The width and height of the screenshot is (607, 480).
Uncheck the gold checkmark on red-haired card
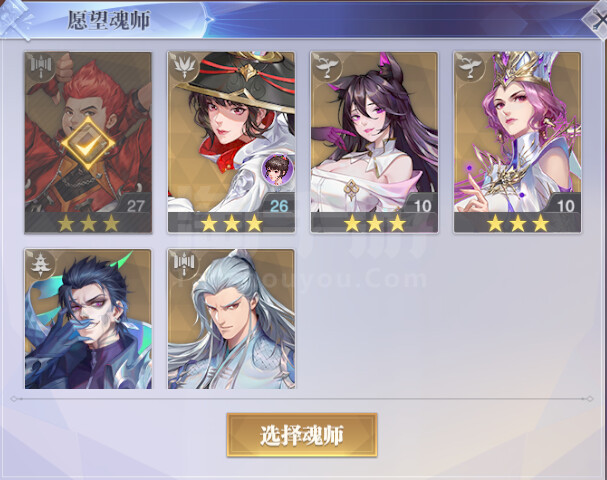click(x=88, y=143)
